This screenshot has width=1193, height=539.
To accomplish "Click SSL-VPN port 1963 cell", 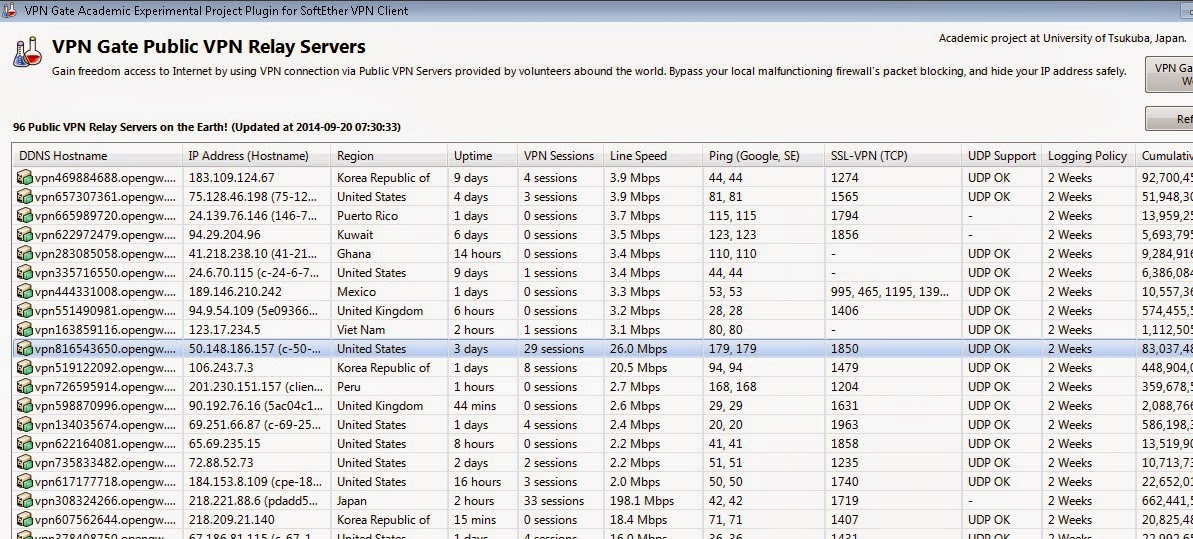I will (x=845, y=426).
